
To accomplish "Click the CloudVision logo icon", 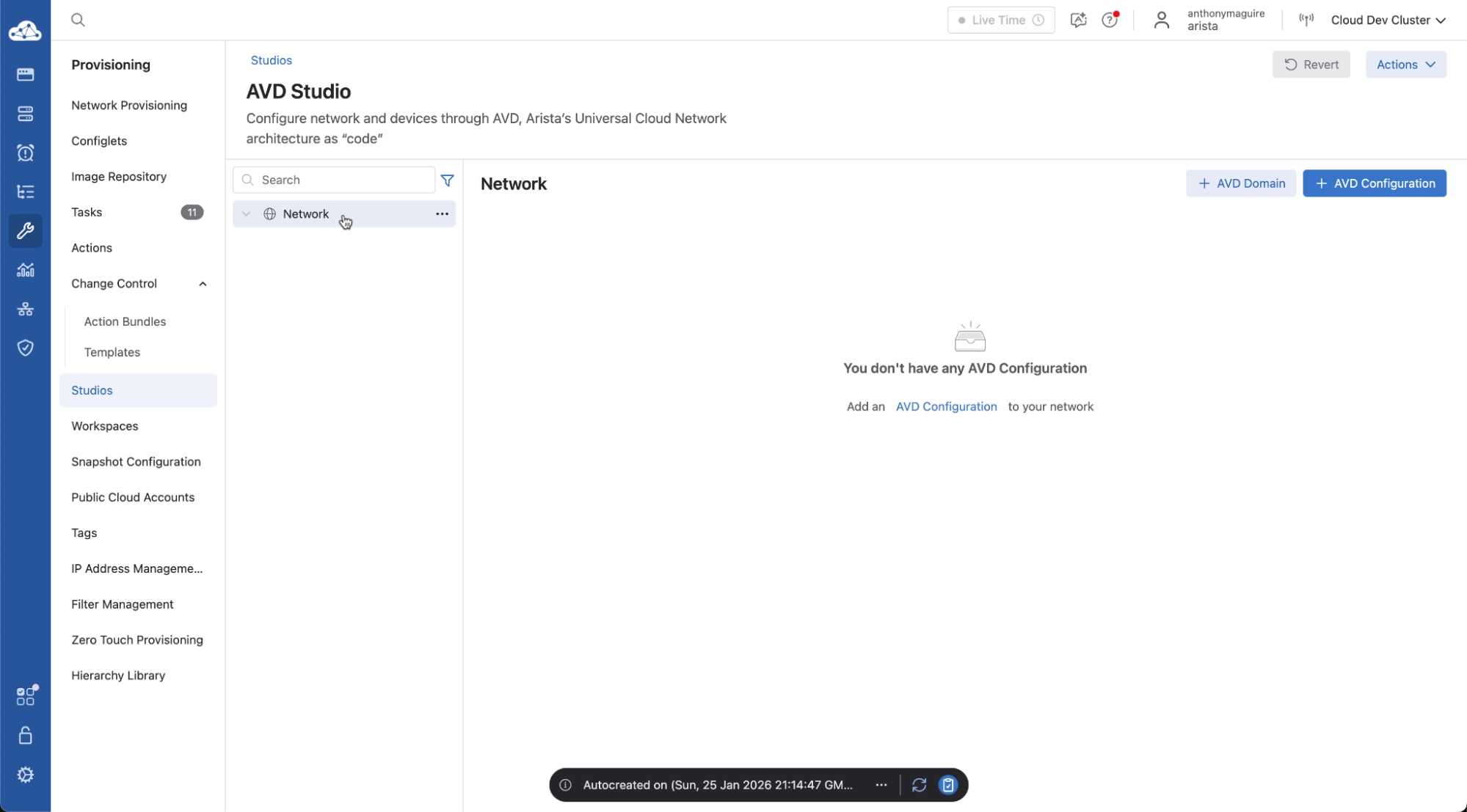I will click(25, 31).
